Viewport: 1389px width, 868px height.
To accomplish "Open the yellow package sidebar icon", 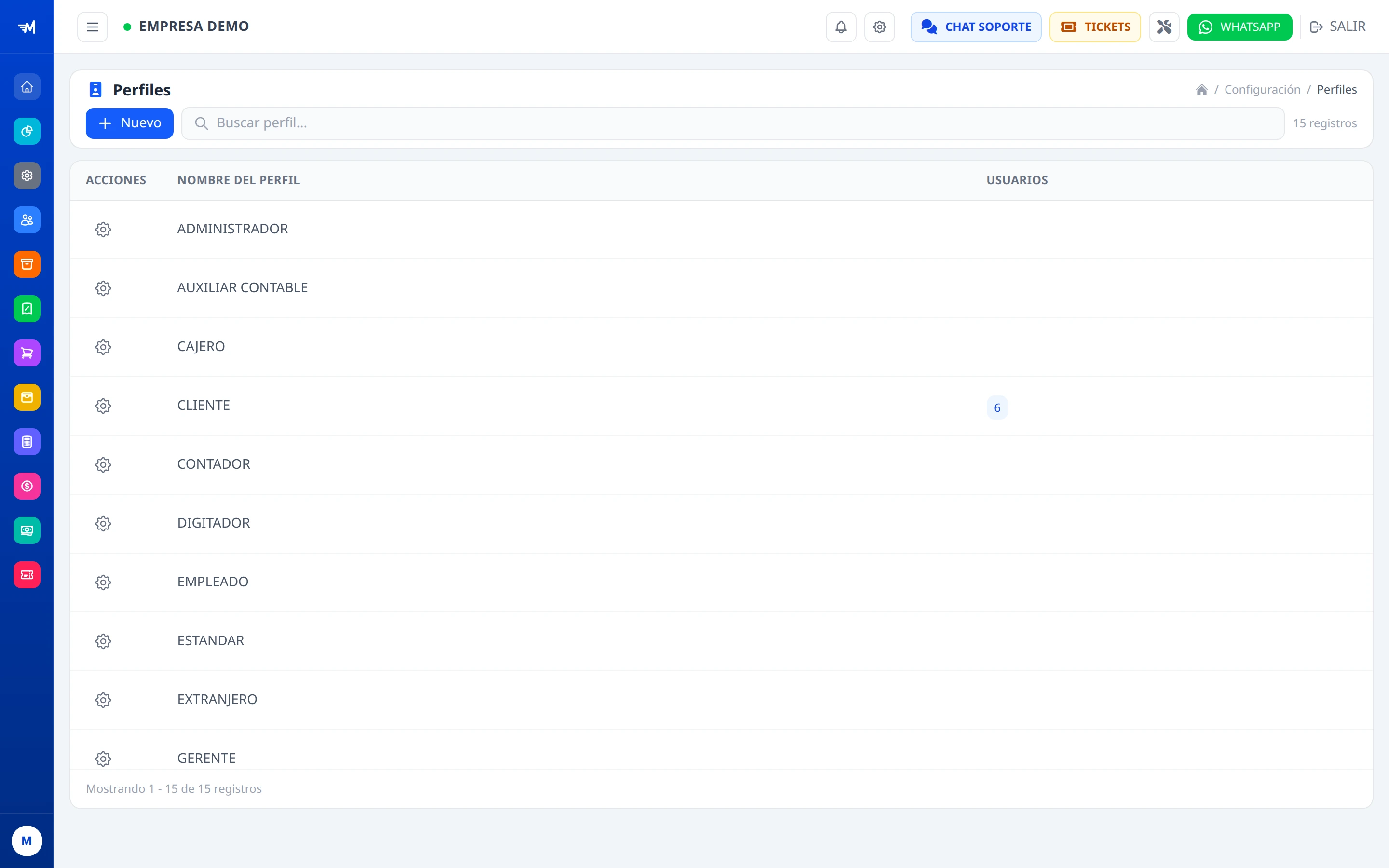I will [x=27, y=397].
